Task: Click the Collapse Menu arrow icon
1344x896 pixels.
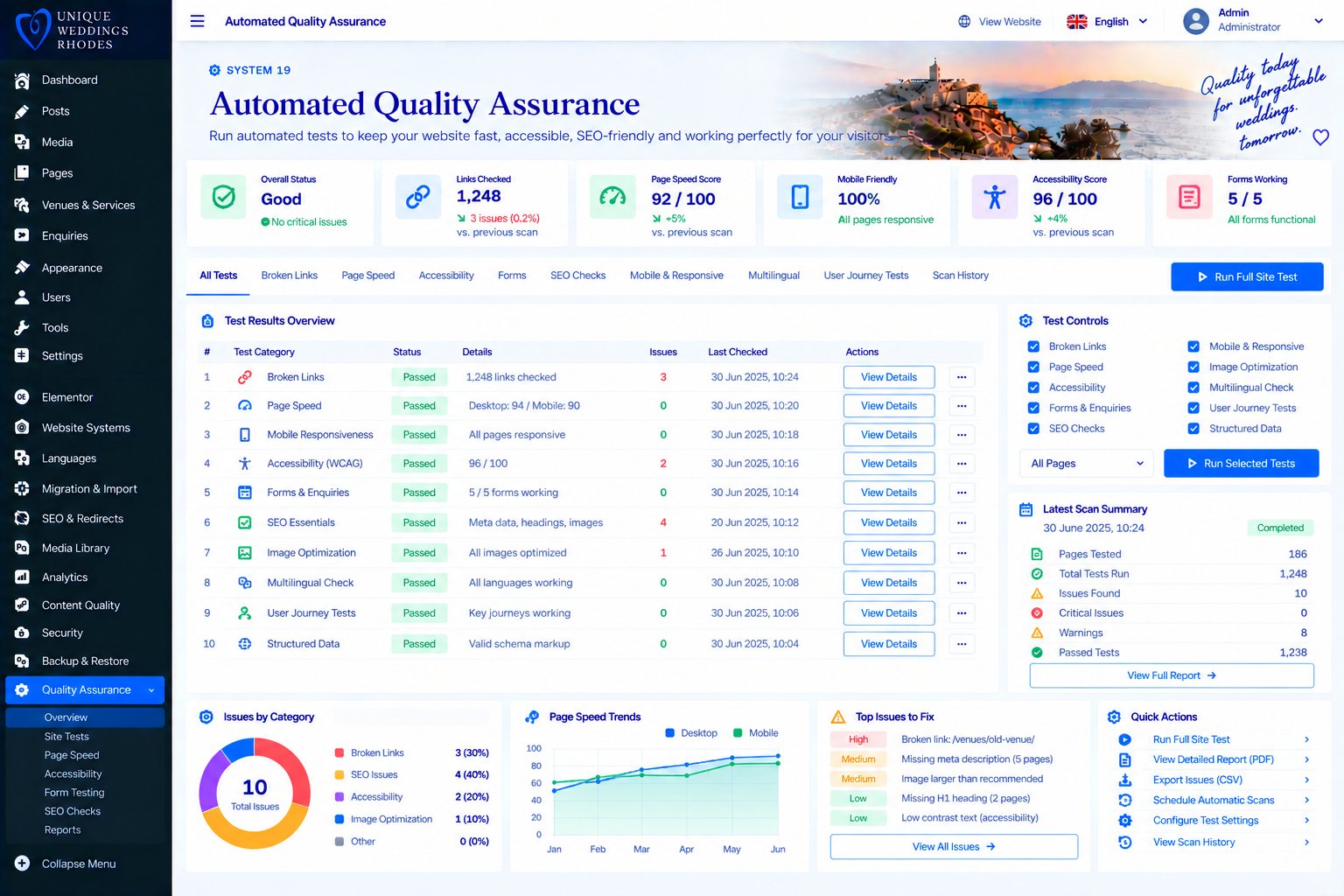Action: point(23,864)
